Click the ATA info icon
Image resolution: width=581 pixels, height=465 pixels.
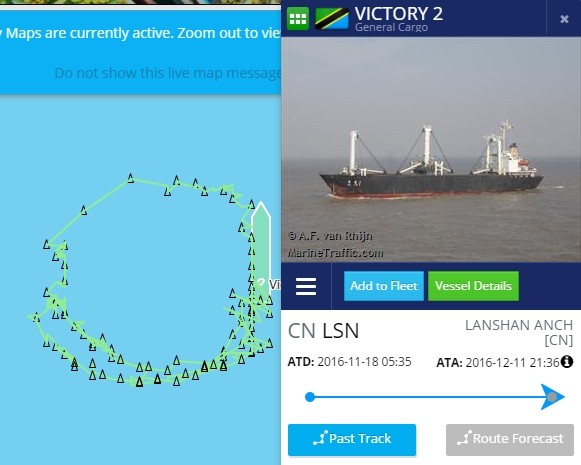(567, 361)
